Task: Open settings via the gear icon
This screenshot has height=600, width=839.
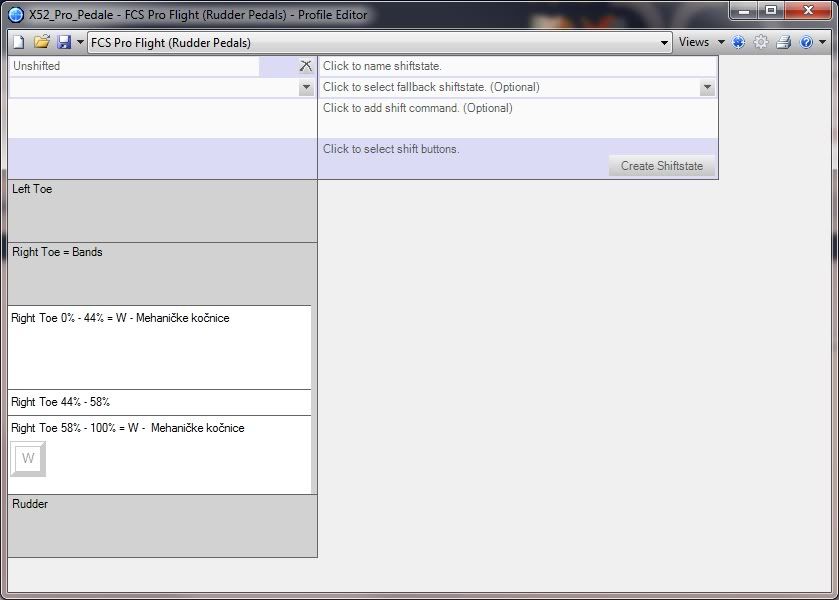Action: click(761, 43)
